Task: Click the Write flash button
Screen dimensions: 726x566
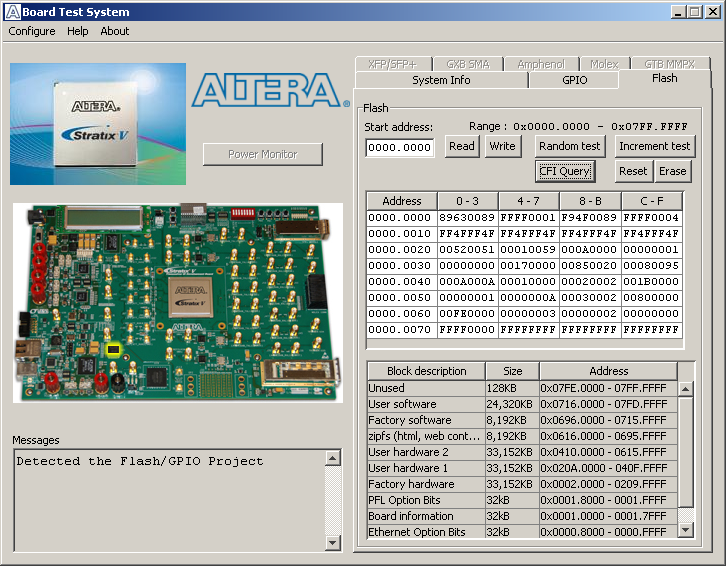Action: point(502,146)
